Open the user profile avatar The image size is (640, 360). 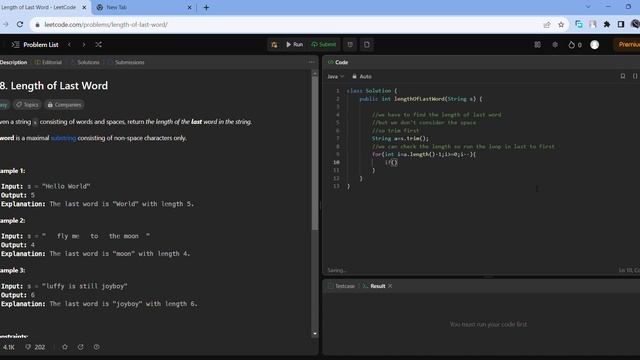[x=595, y=45]
